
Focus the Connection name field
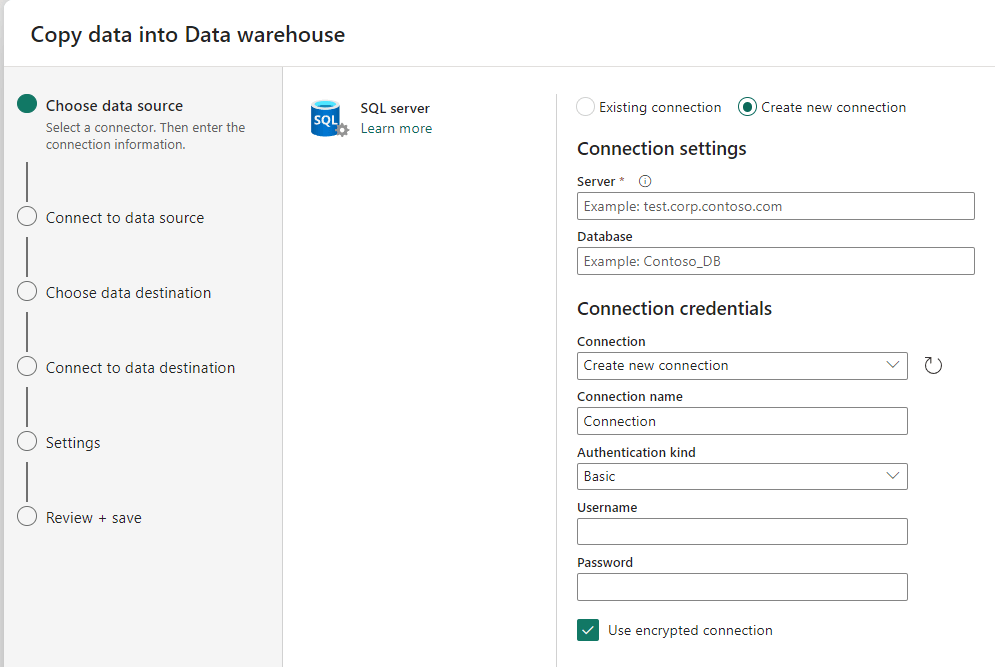click(x=742, y=421)
